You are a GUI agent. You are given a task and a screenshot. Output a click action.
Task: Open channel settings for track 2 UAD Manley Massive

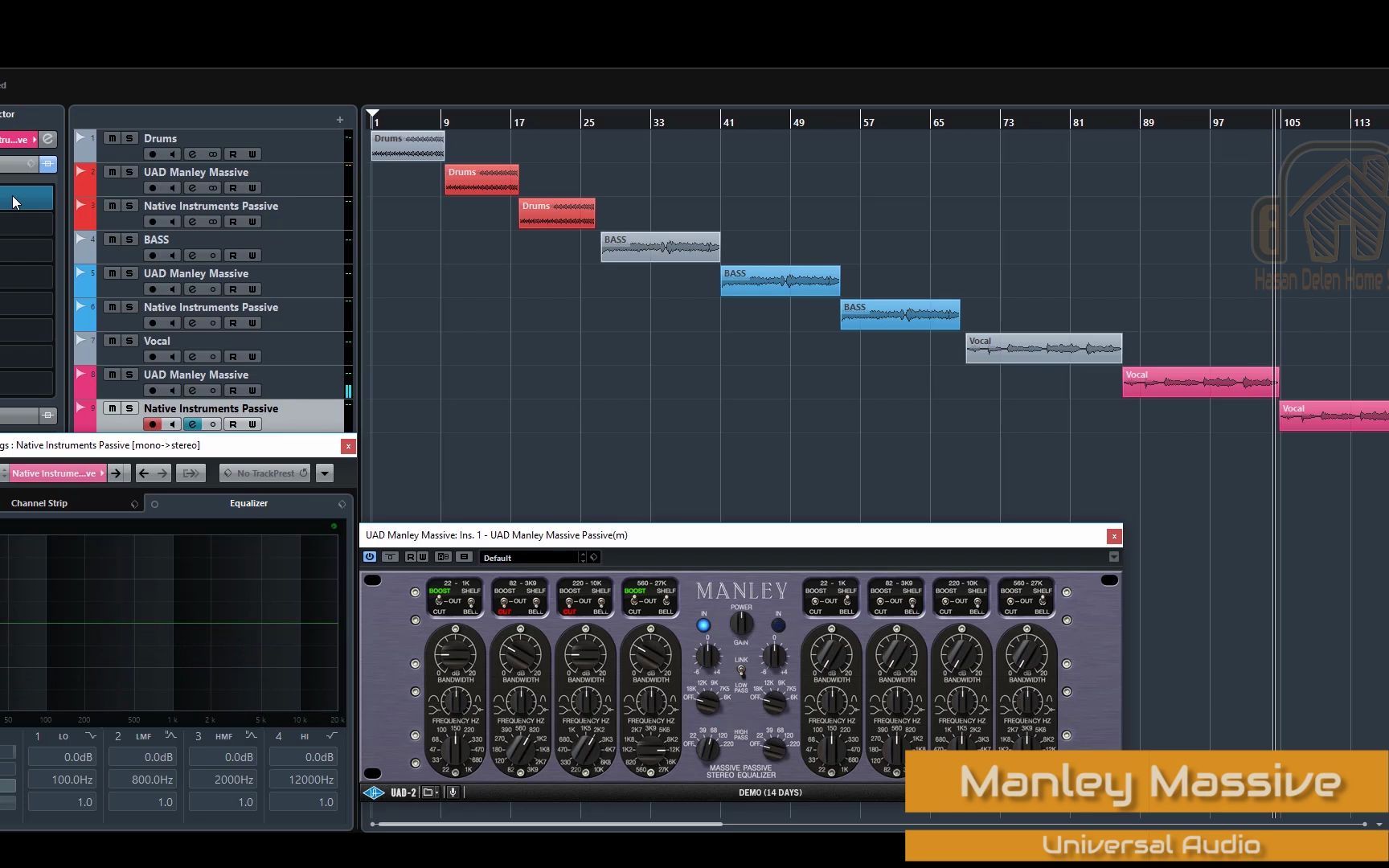click(x=192, y=188)
